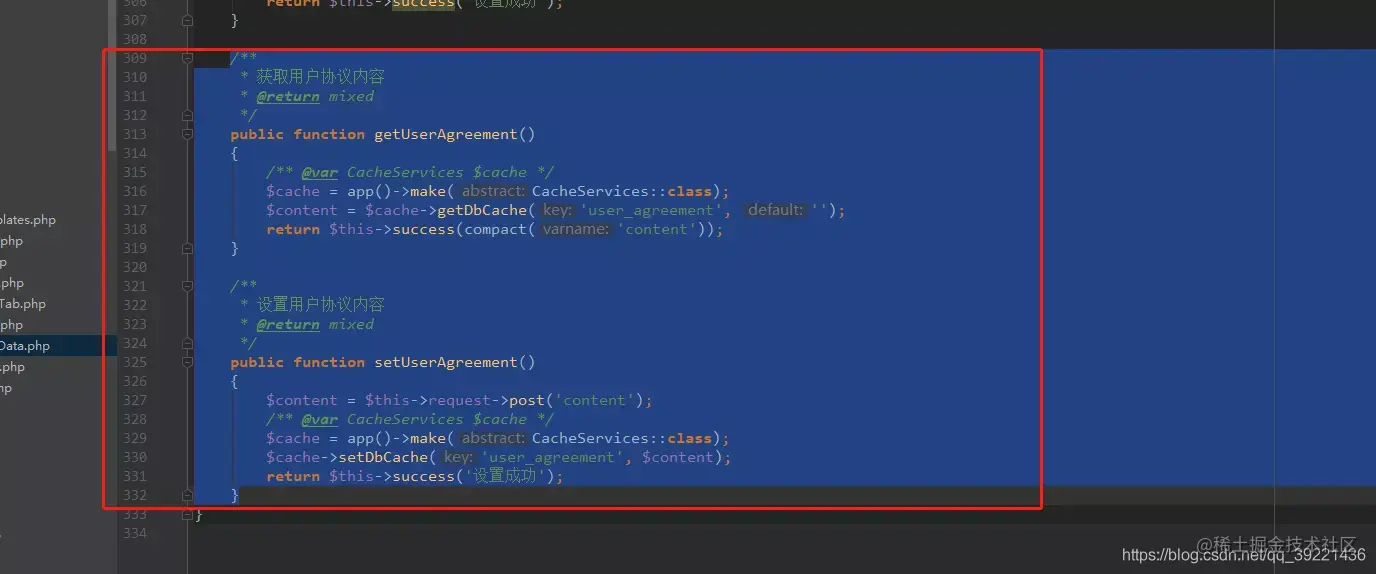Click '设置成功' string on line 331
This screenshot has width=1376, height=574.
coord(509,476)
